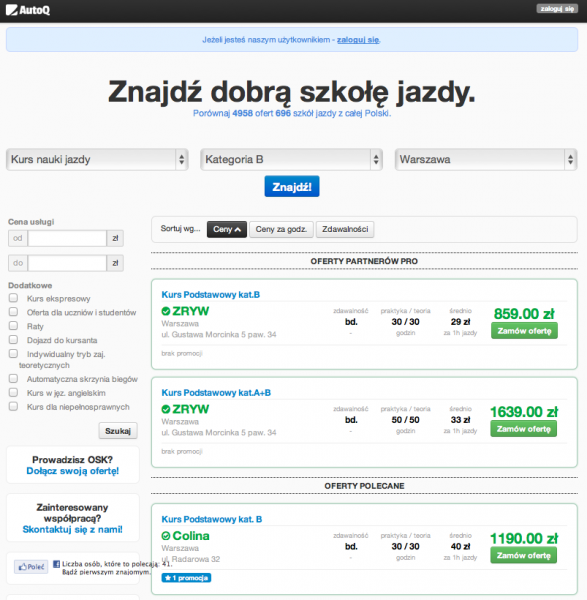Screen dimensions: 587x600
Task: Enable Indywidualny tryb zaj. teoretycznych
Action: (13, 353)
